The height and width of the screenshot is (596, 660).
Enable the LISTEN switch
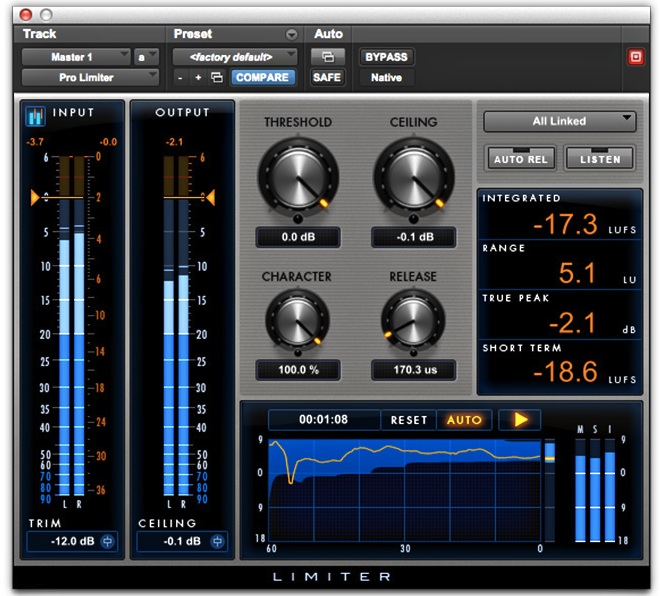tap(599, 157)
